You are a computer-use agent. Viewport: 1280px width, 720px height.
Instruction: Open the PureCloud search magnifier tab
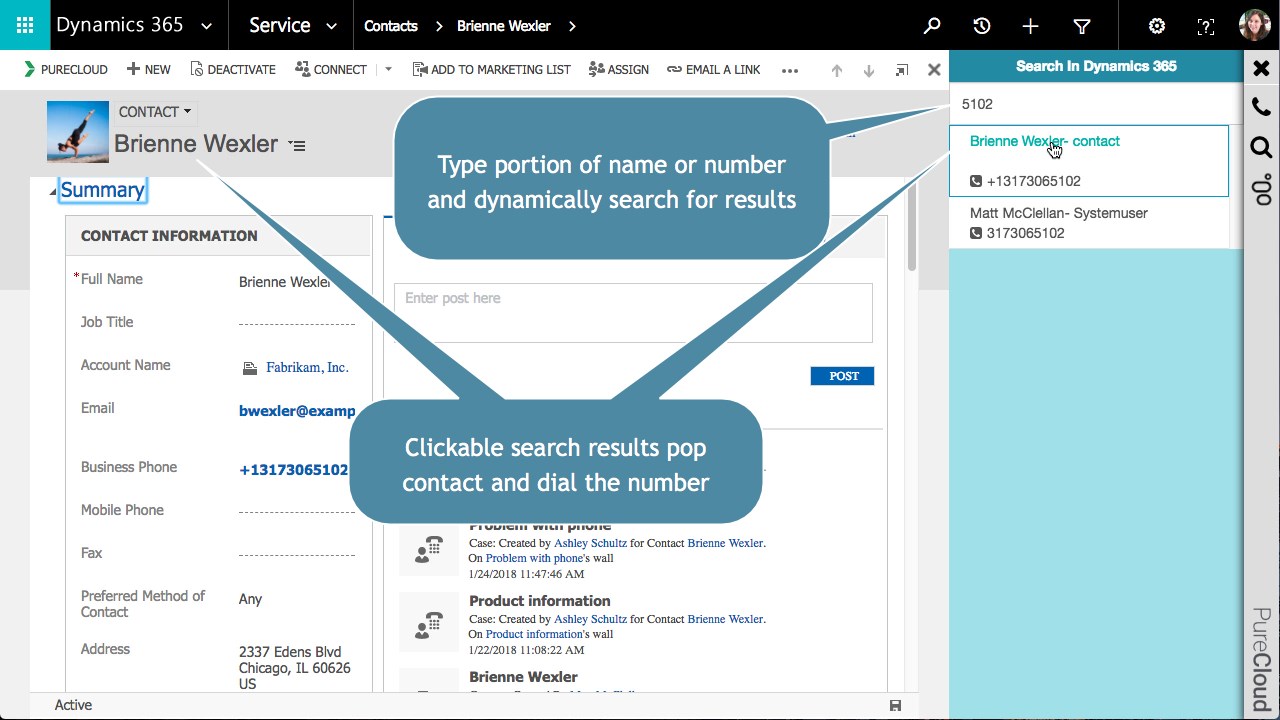[x=1261, y=148]
